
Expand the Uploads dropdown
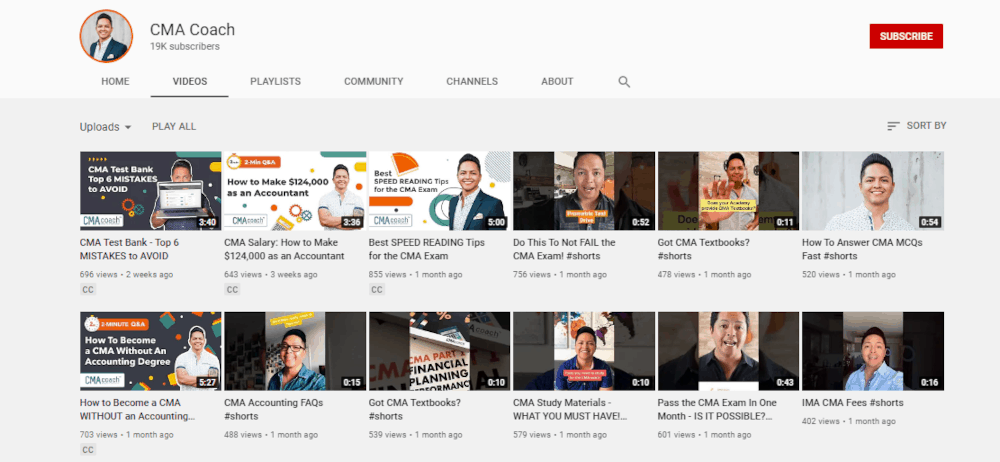[106, 127]
